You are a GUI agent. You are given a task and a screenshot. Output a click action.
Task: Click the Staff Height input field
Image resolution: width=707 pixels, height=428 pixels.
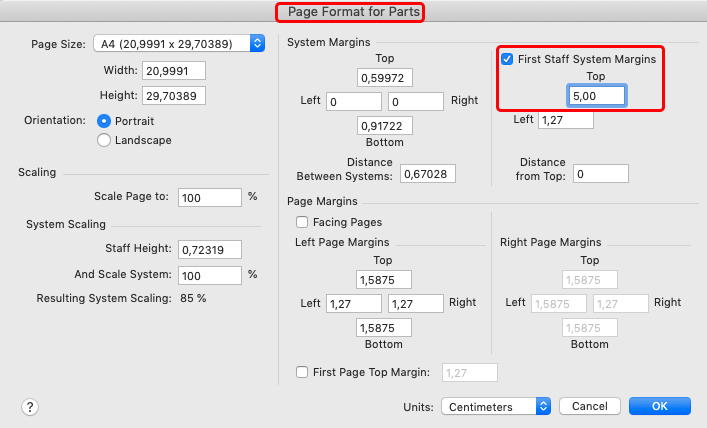(x=210, y=248)
